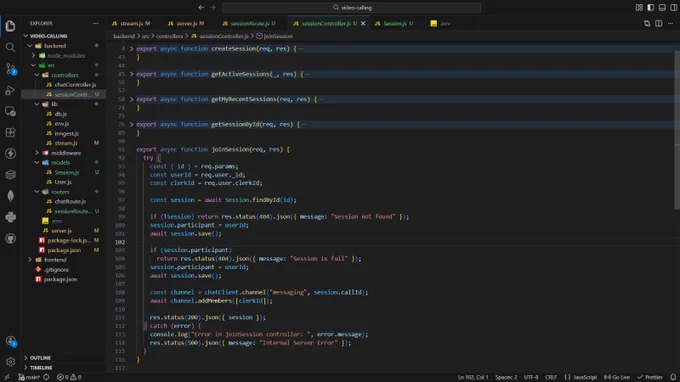The image size is (680, 382).
Task: Collapse the backend folder
Action: tap(29, 46)
